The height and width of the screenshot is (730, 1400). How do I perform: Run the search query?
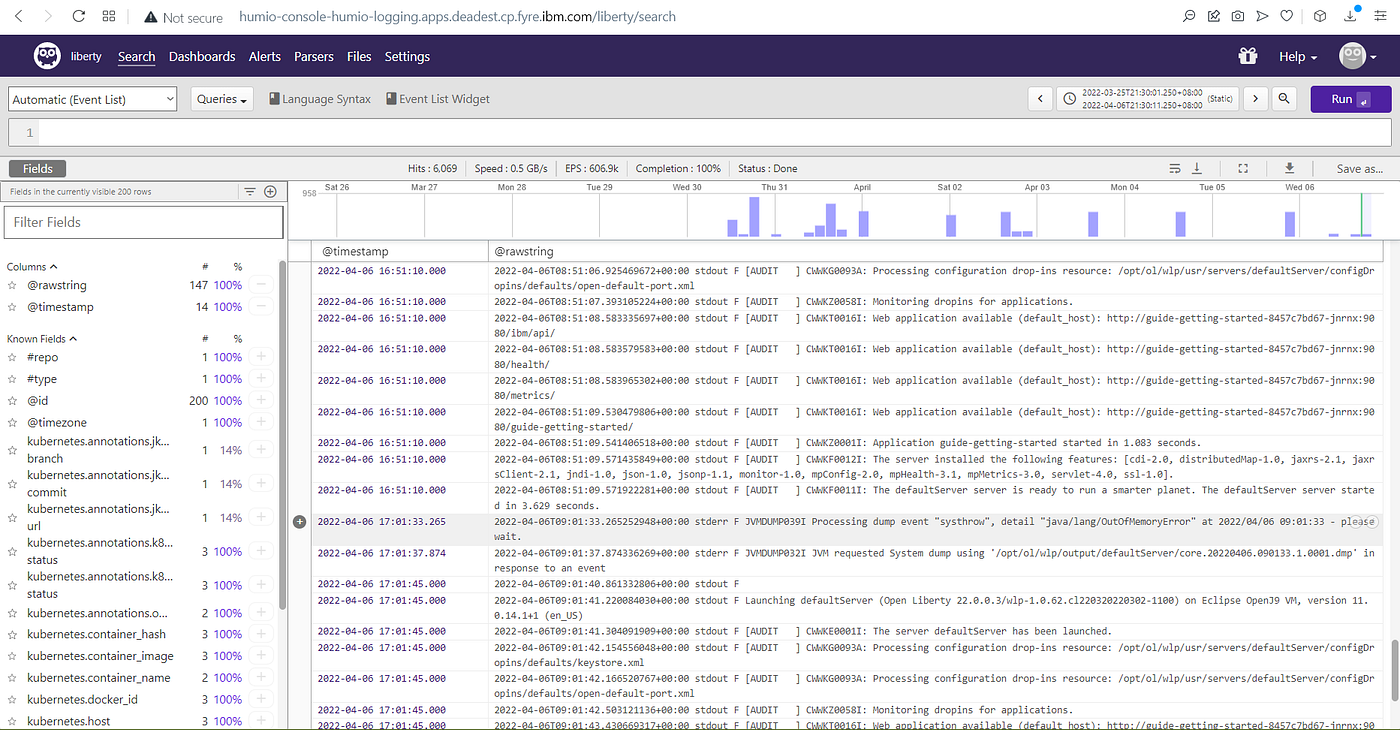tap(1350, 99)
